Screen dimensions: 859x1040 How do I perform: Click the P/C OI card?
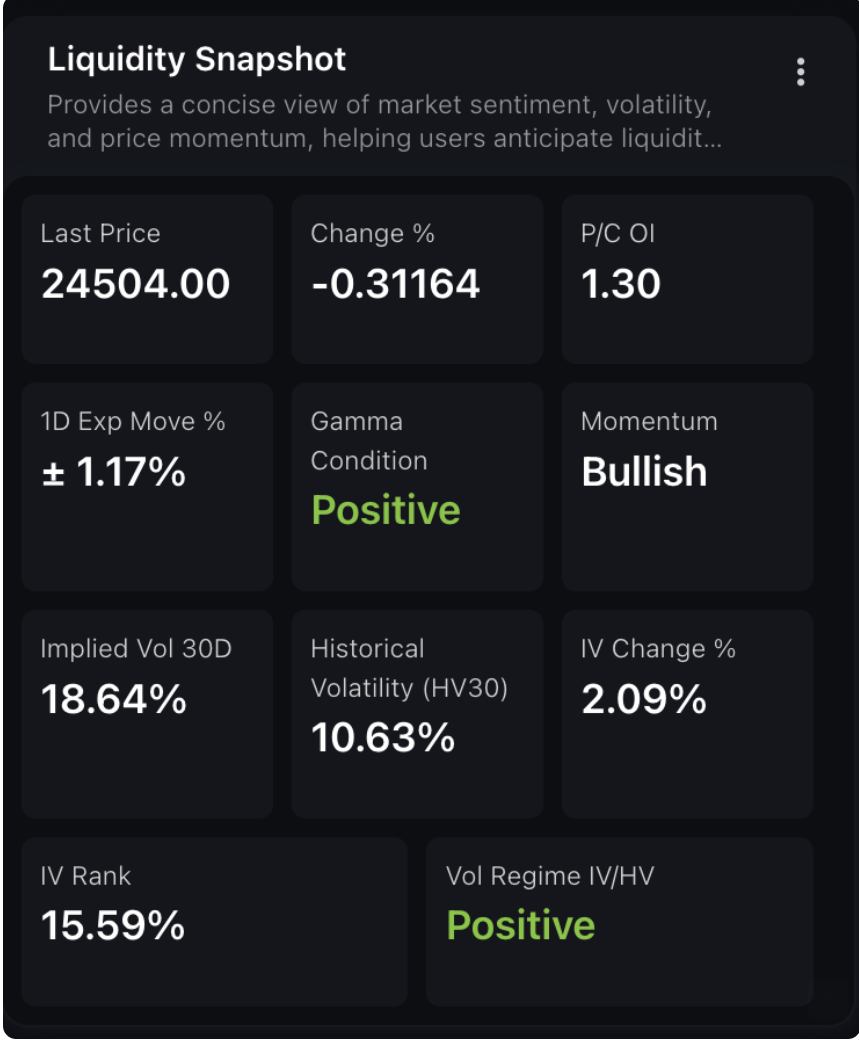(687, 279)
